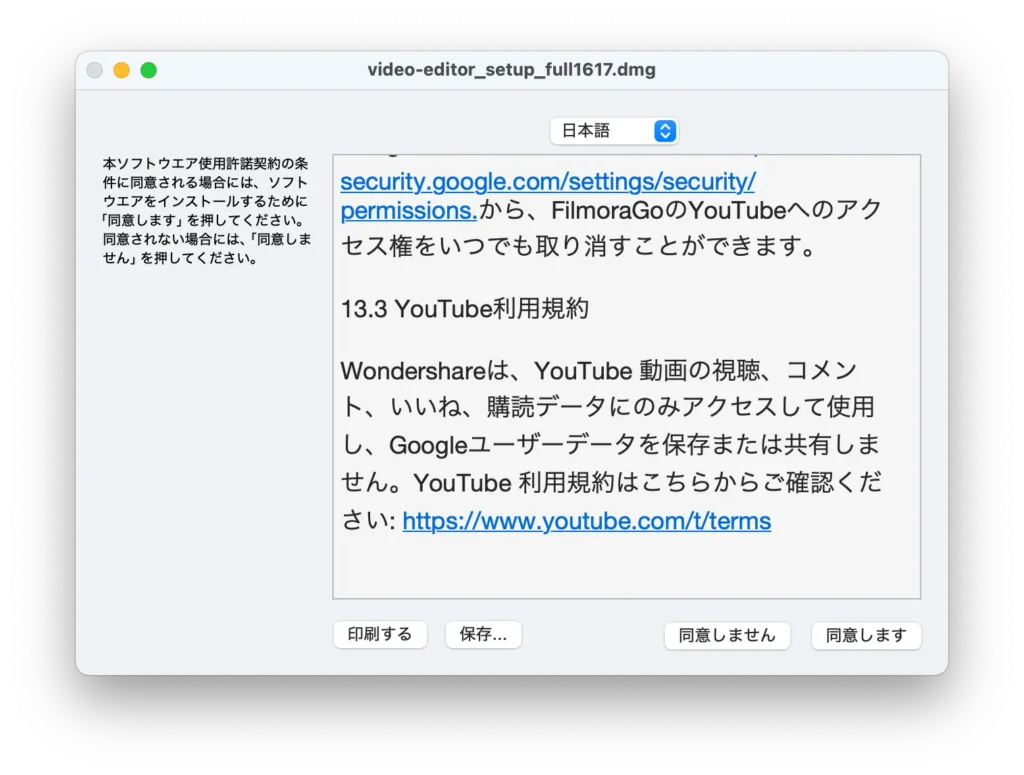The image size is (1024, 775).
Task: Click the https://www.youtube.com/t/terms hyperlink
Action: [586, 521]
